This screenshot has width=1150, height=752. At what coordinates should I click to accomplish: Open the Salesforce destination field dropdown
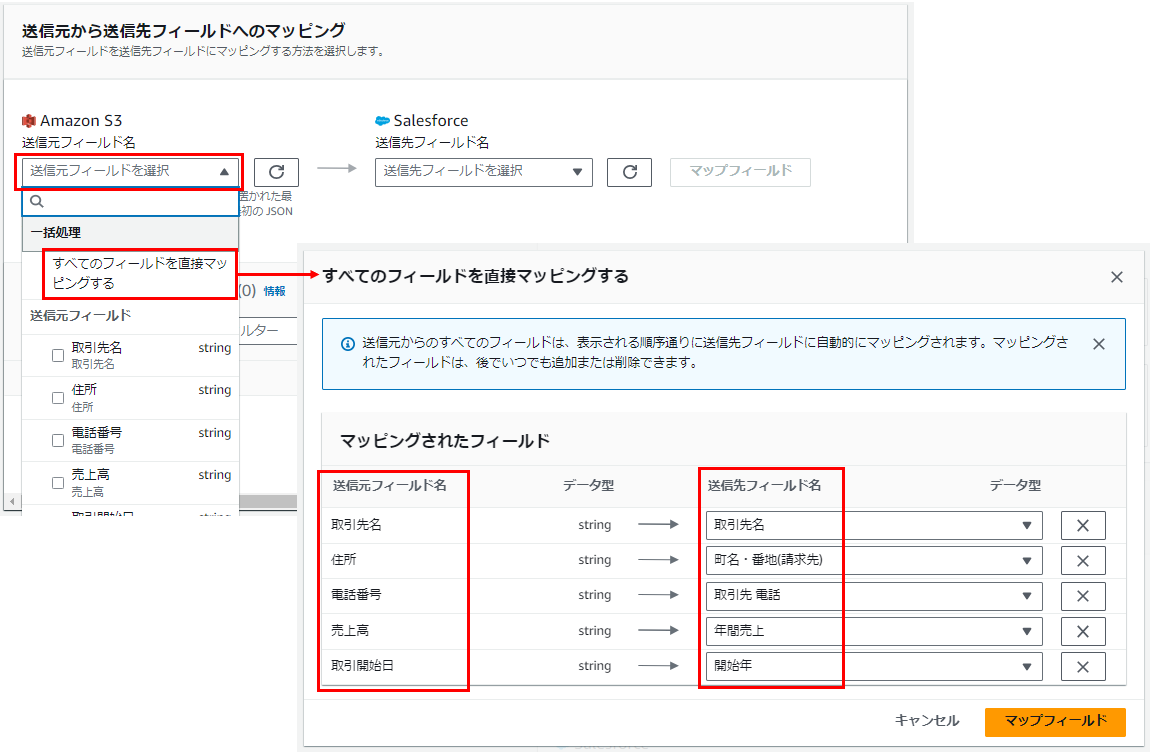coord(483,172)
